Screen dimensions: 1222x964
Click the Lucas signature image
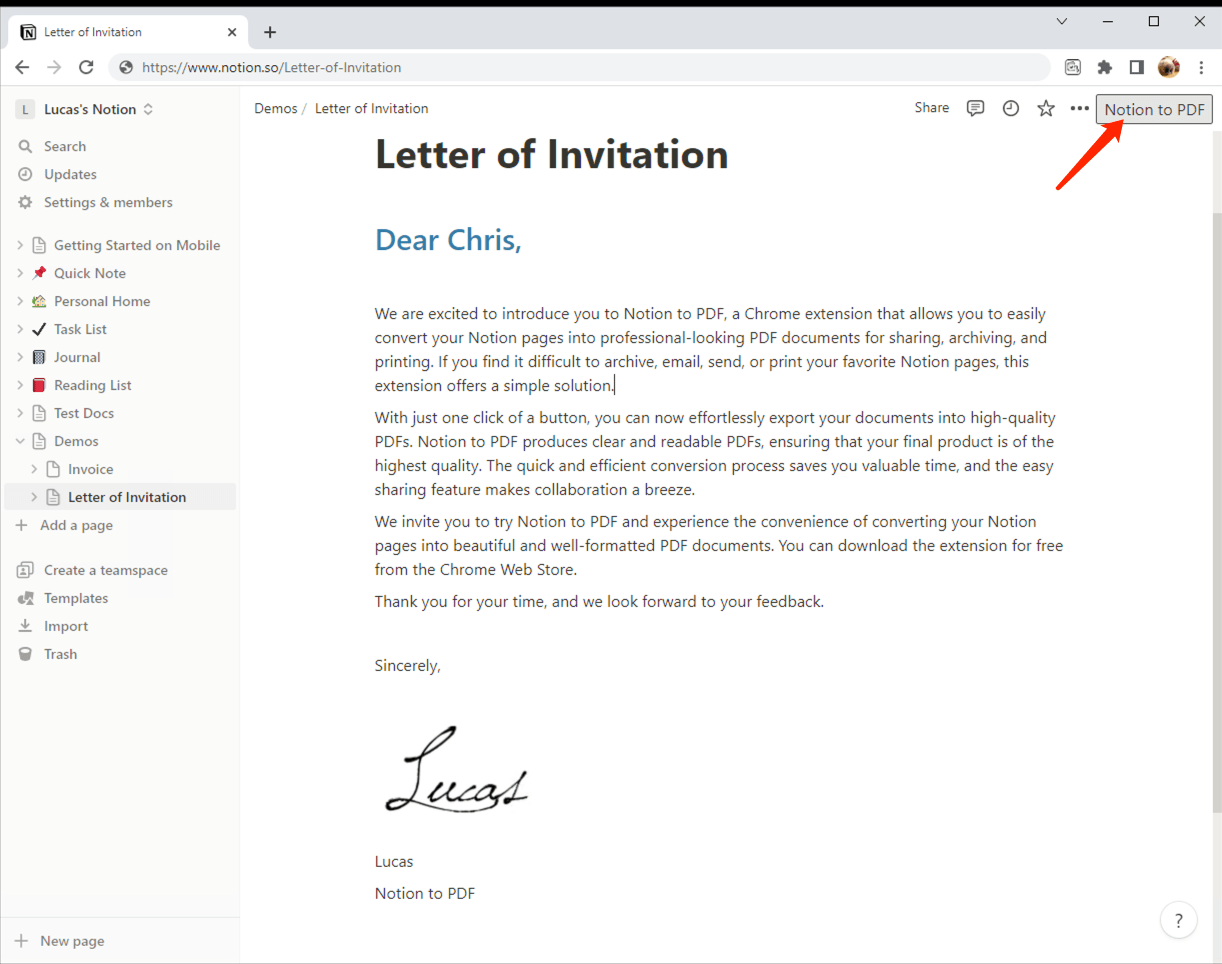456,768
